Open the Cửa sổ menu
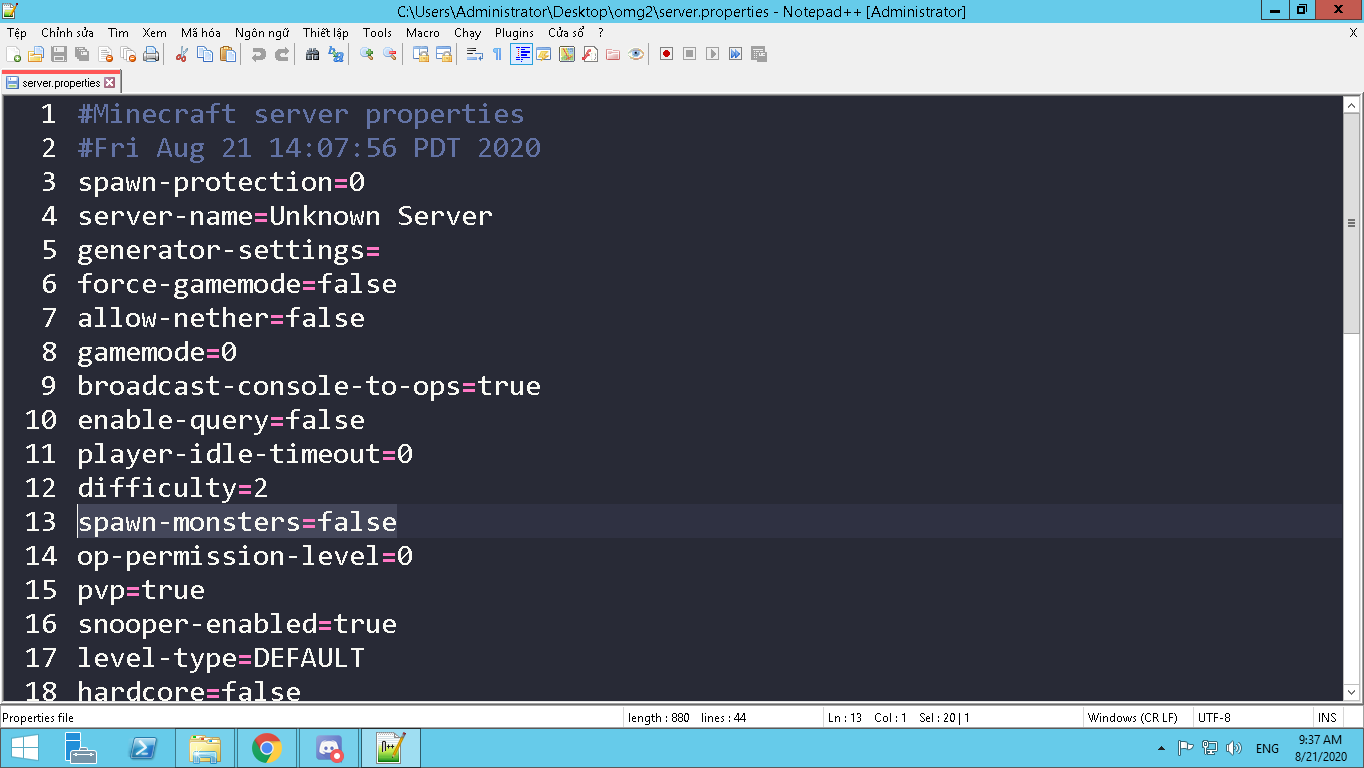The height and width of the screenshot is (768, 1364). tap(566, 33)
